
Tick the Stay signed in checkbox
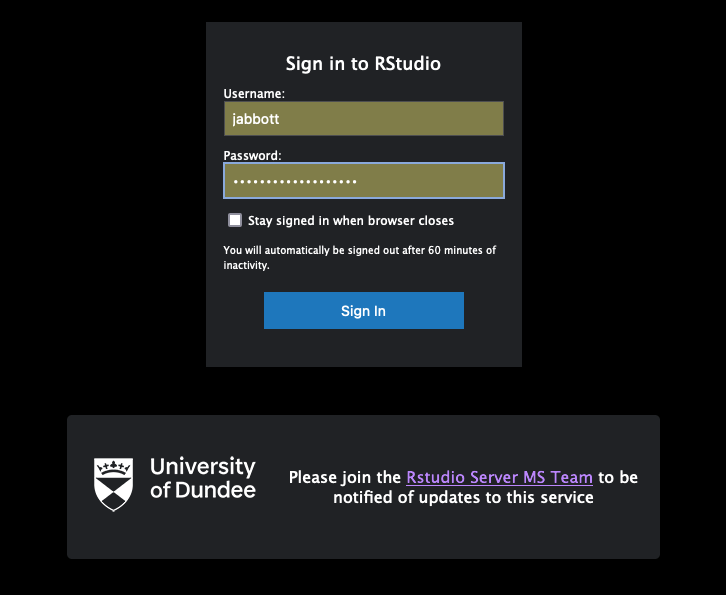coord(235,220)
